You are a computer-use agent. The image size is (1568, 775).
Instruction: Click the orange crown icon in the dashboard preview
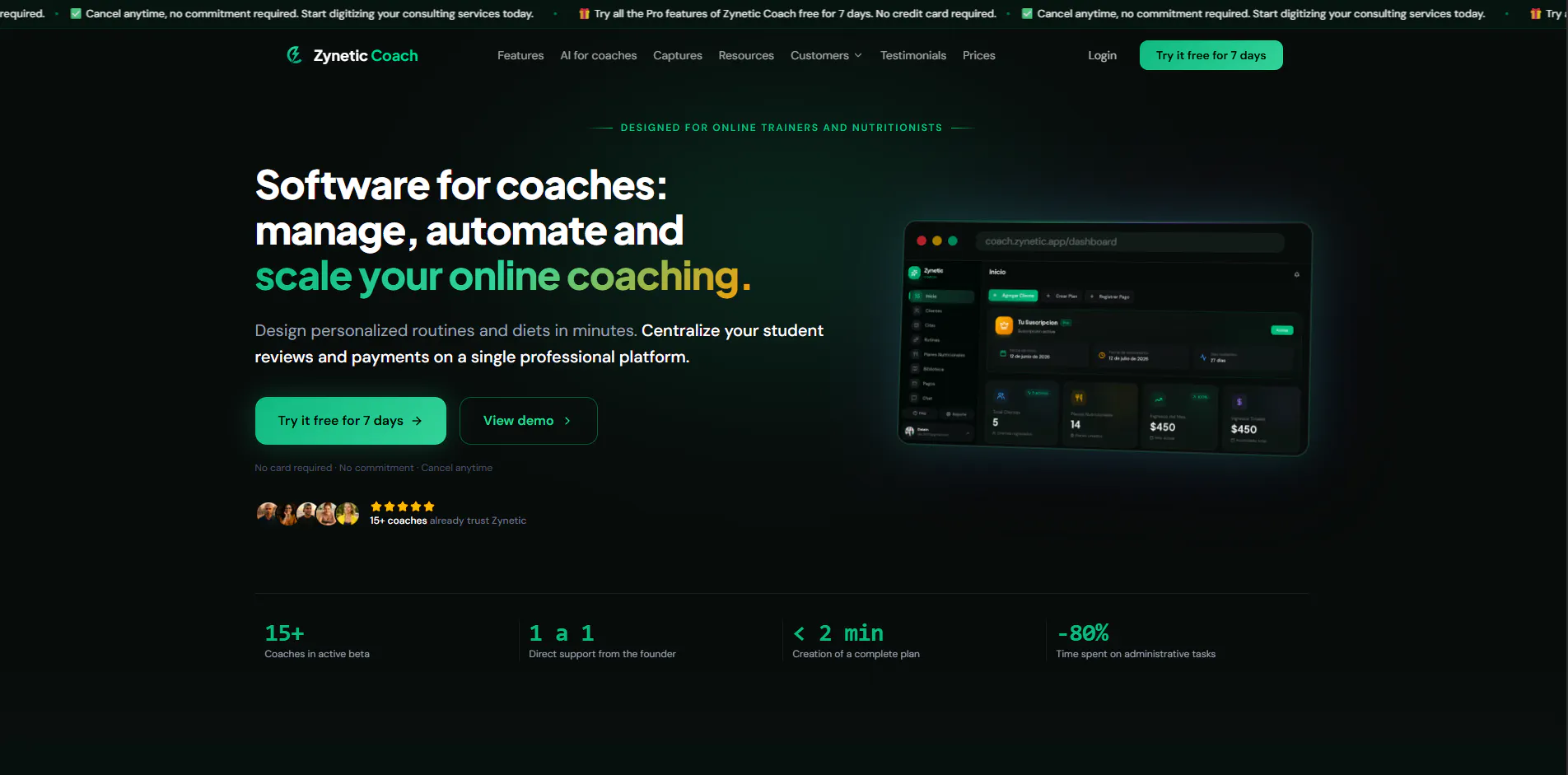(x=1004, y=325)
